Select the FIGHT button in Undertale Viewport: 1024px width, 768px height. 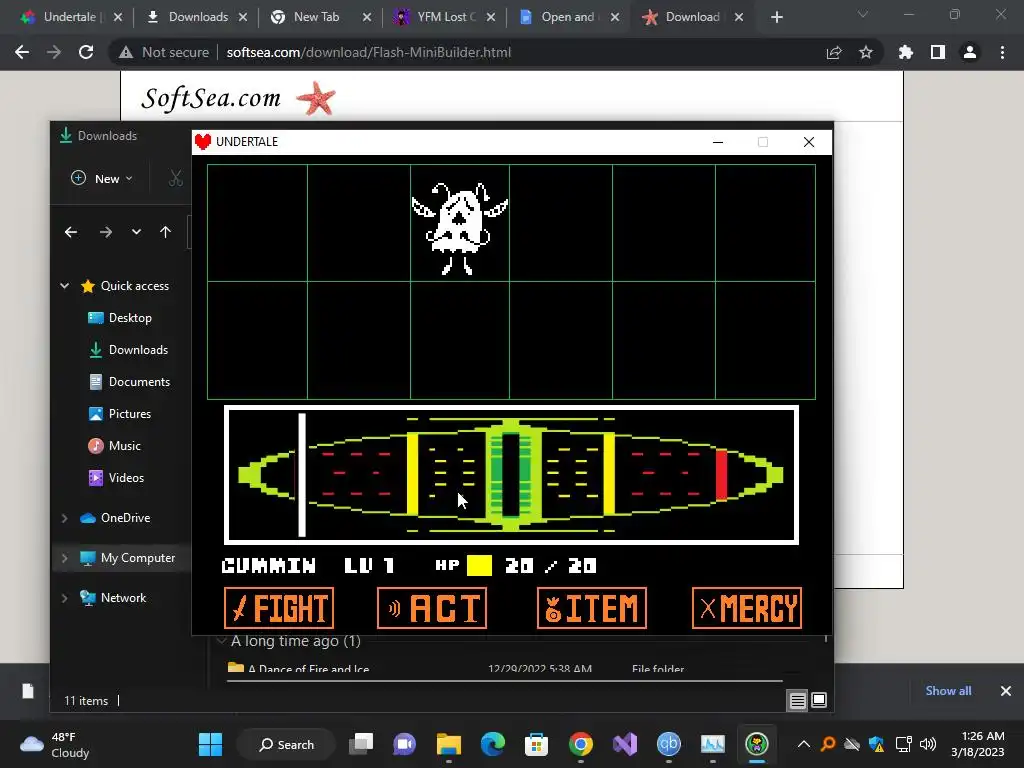tap(279, 608)
